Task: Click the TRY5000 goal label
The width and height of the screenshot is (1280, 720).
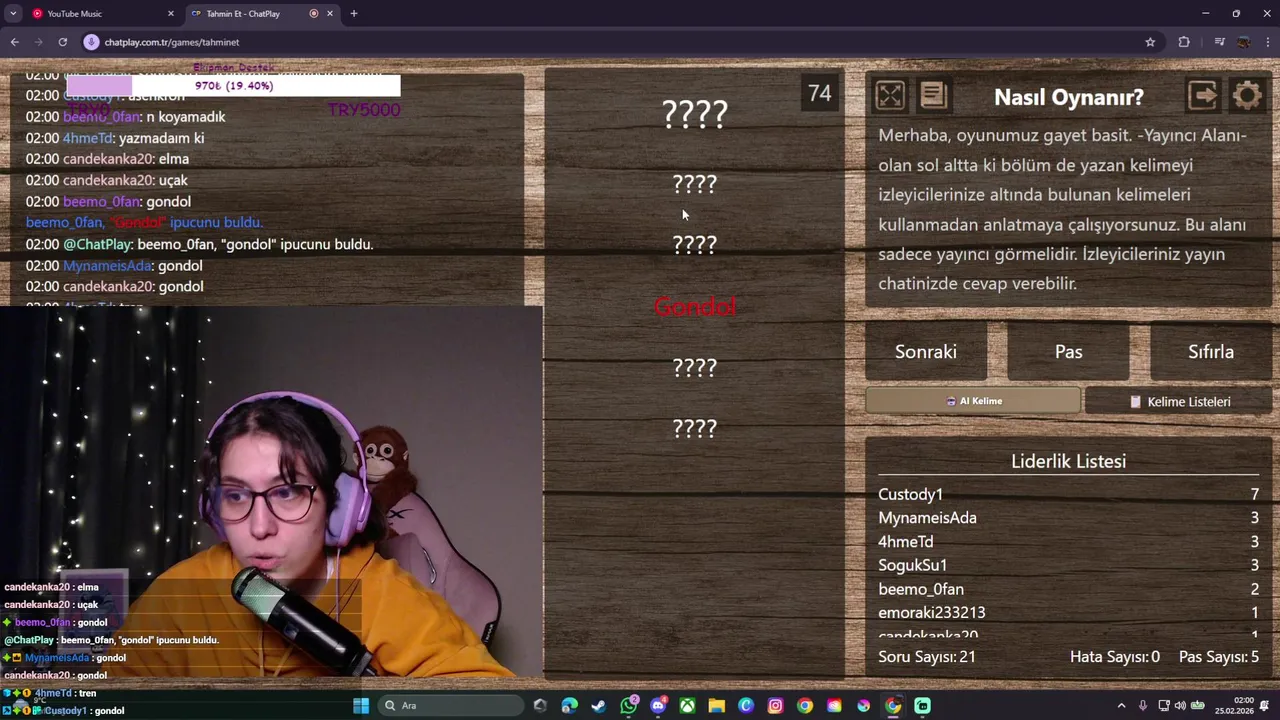Action: [x=364, y=110]
